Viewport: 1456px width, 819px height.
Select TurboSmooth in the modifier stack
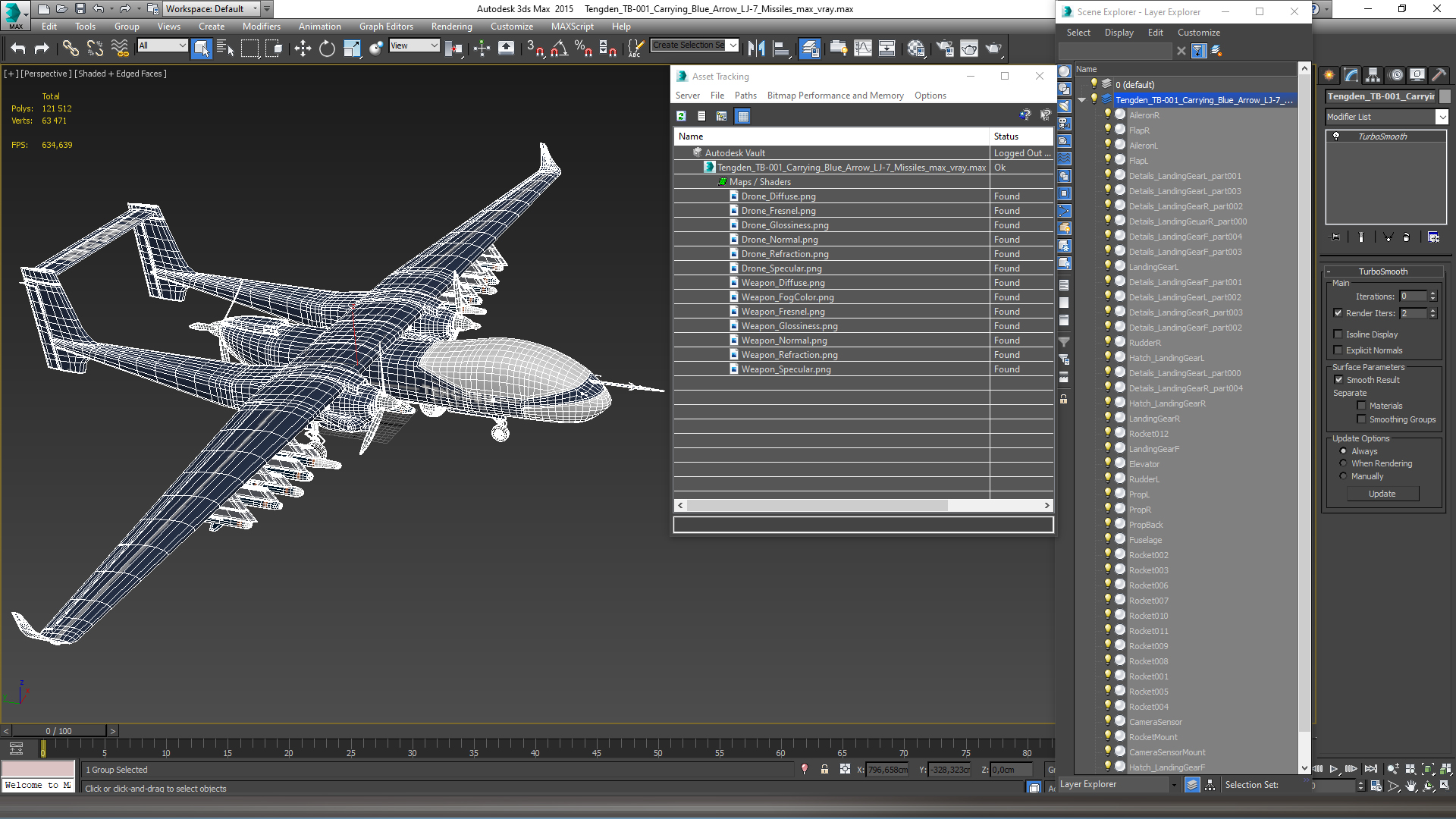point(1382,136)
